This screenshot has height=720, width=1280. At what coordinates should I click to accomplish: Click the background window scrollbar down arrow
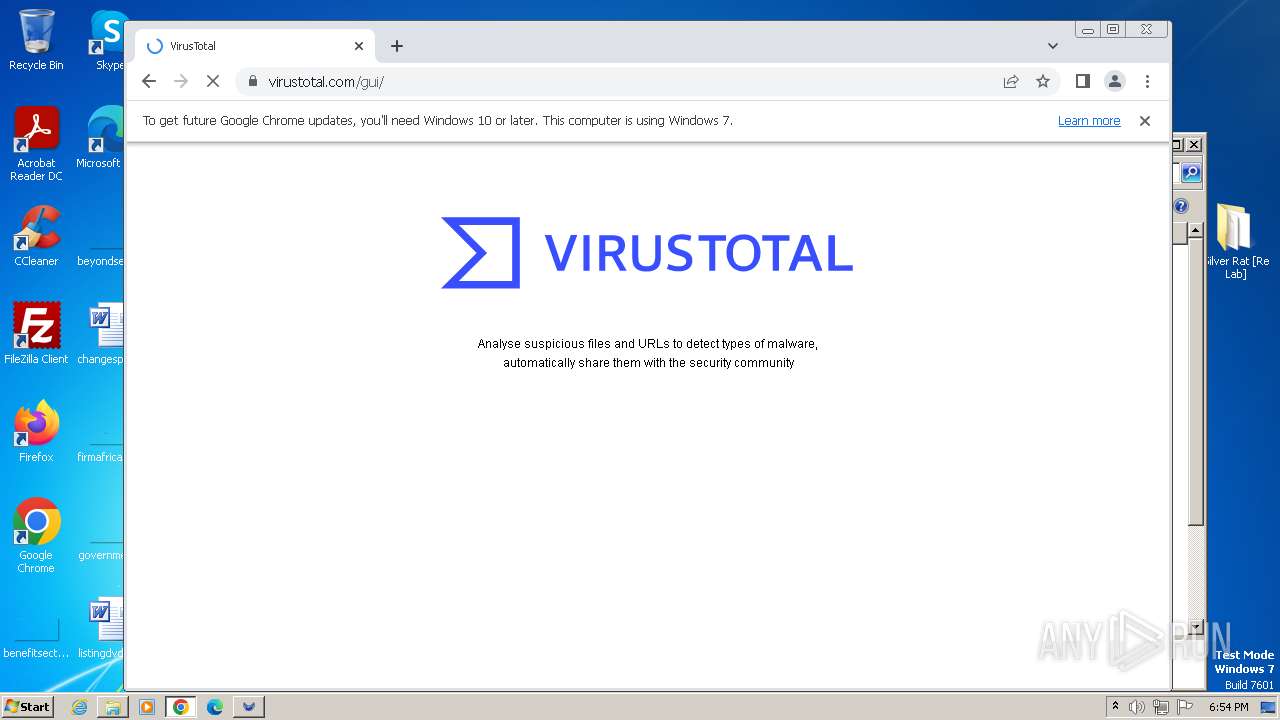(x=1196, y=627)
